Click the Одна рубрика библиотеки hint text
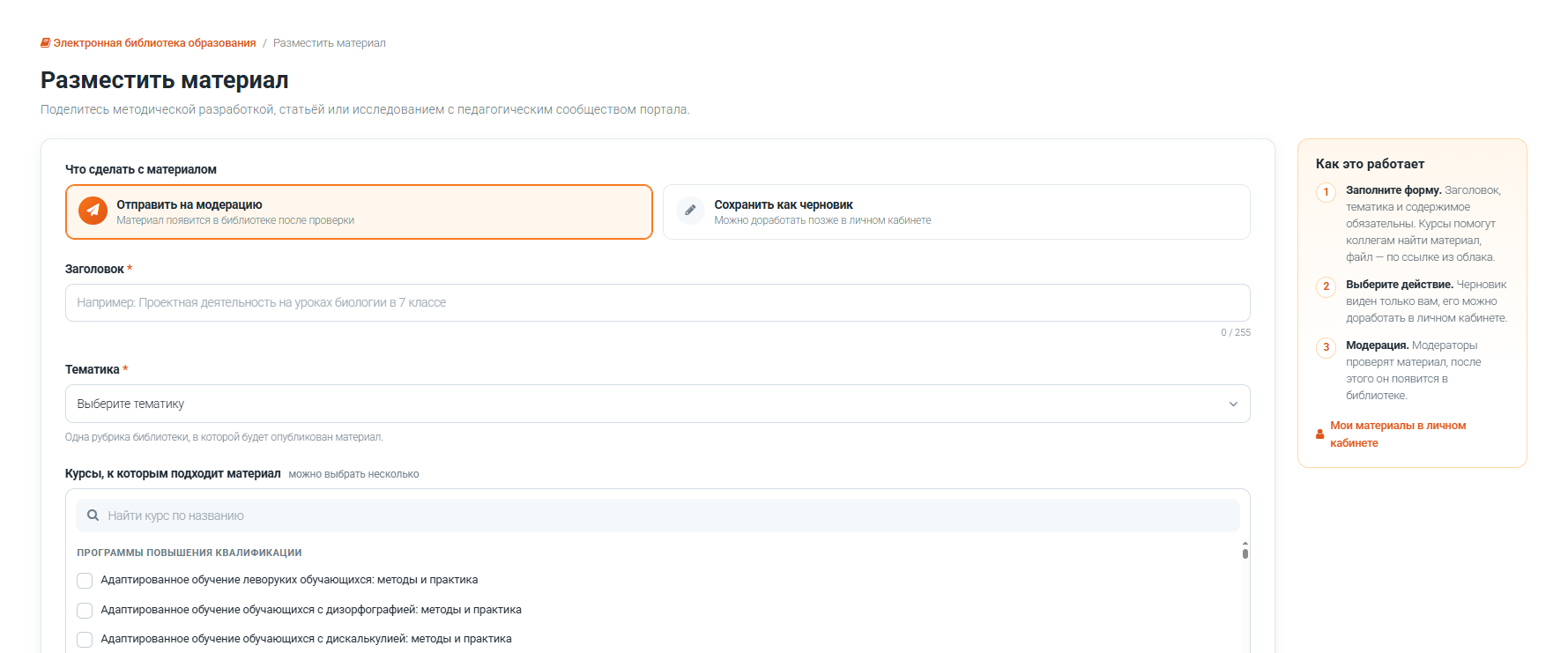Screen dimensions: 1568x653 (224, 437)
